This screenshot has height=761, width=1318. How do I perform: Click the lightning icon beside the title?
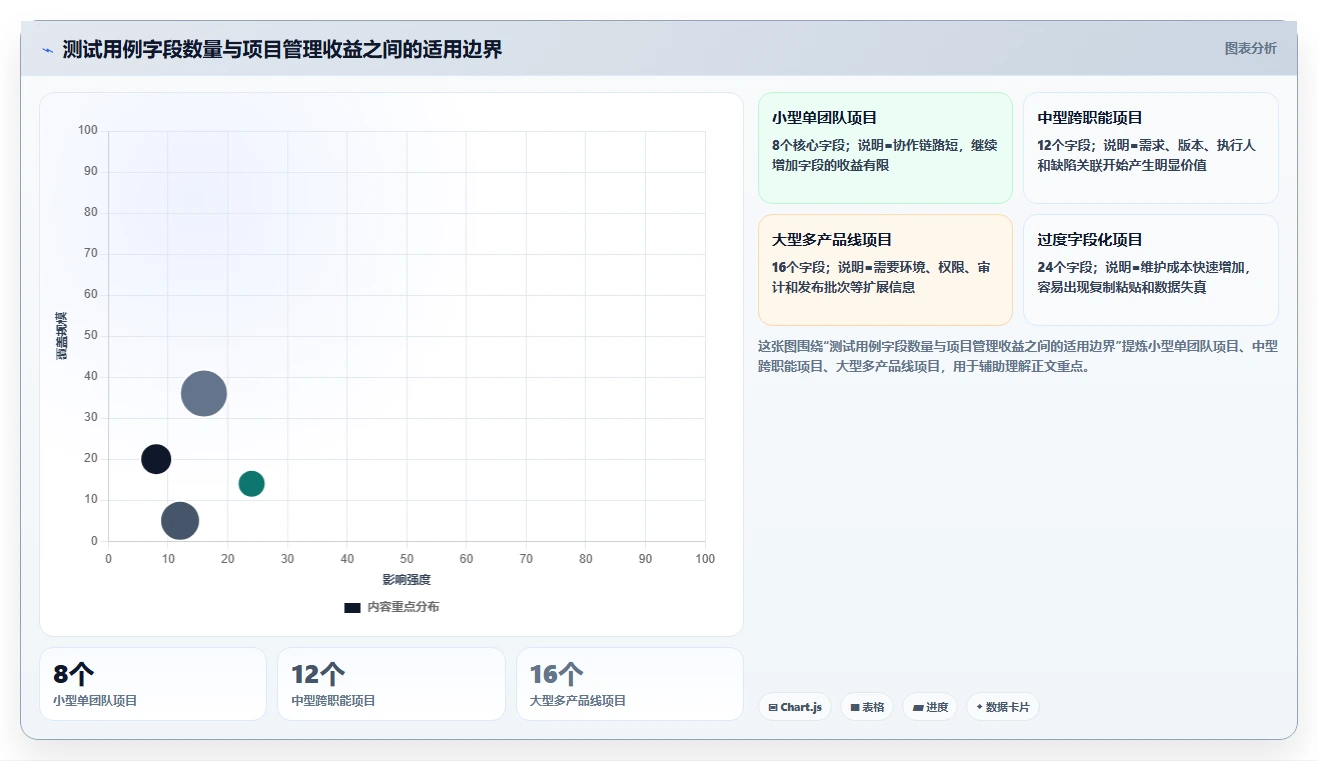(47, 50)
